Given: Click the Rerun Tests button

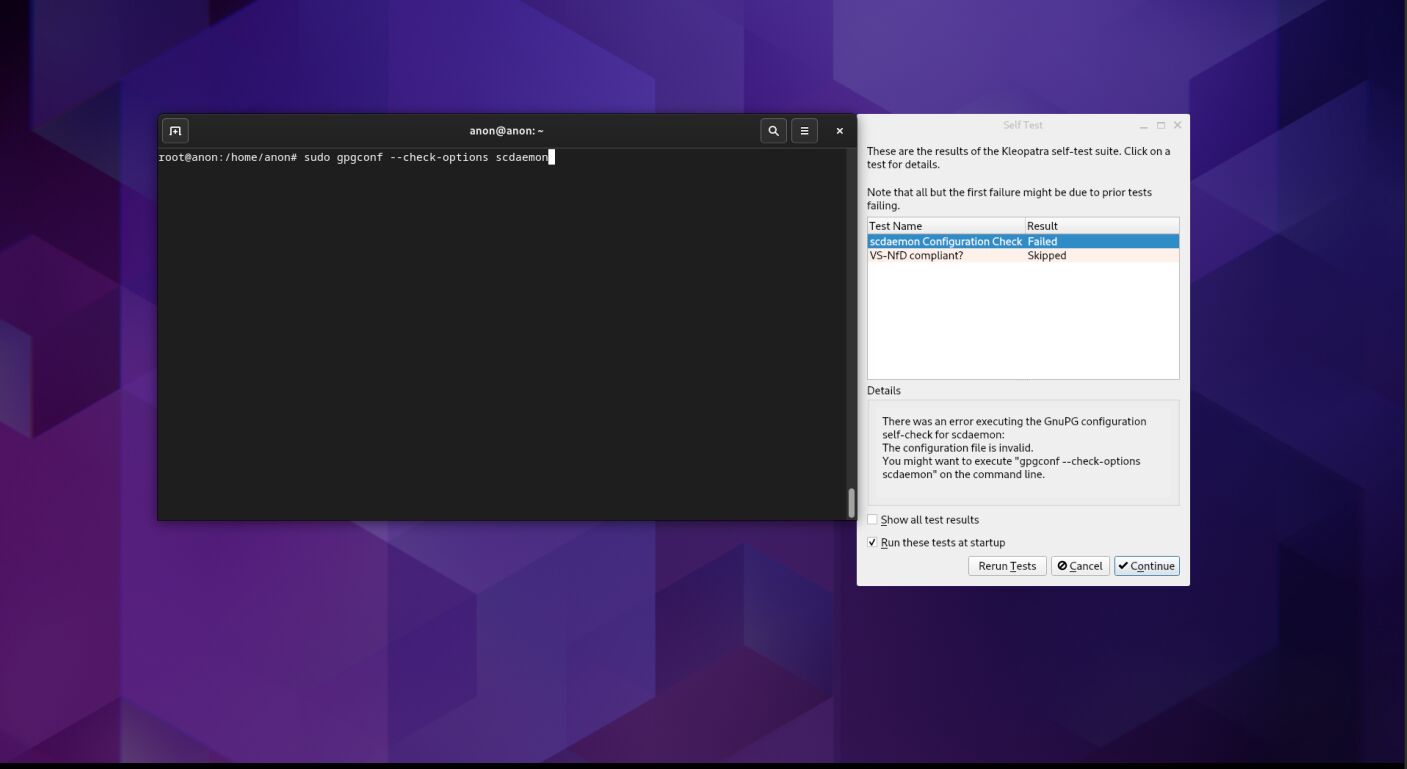Looking at the screenshot, I should click(x=1006, y=566).
